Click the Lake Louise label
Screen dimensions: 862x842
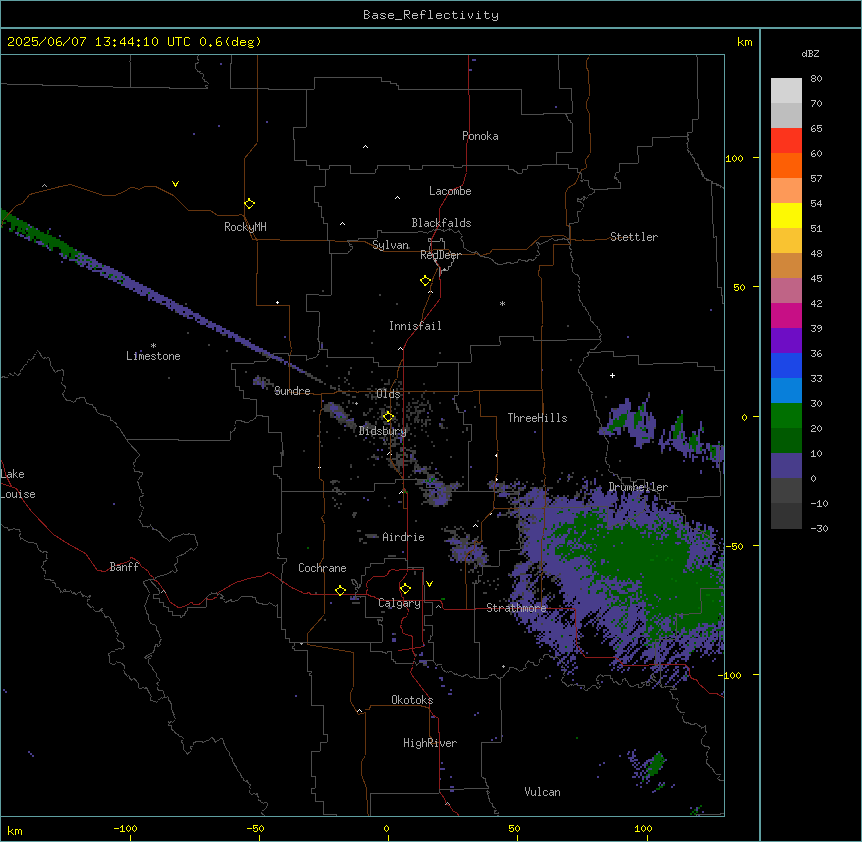coord(18,484)
